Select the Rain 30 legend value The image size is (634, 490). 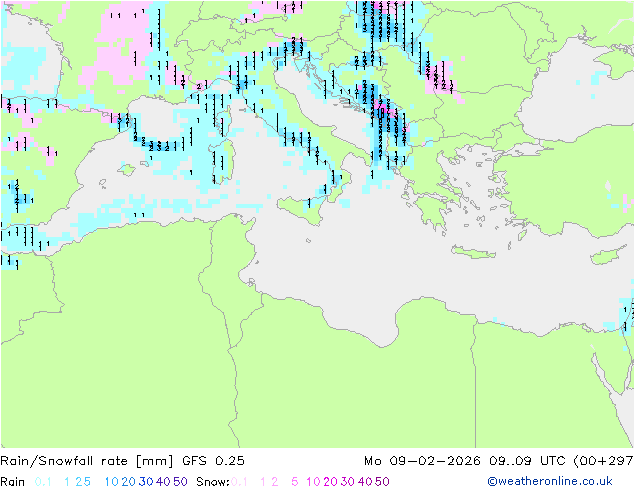point(146,482)
